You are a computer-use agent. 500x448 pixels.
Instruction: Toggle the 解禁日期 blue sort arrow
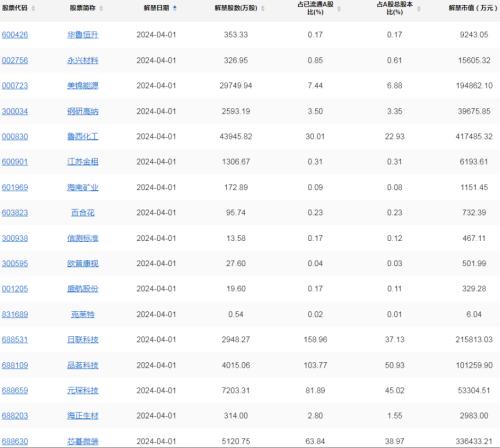coord(175,8)
